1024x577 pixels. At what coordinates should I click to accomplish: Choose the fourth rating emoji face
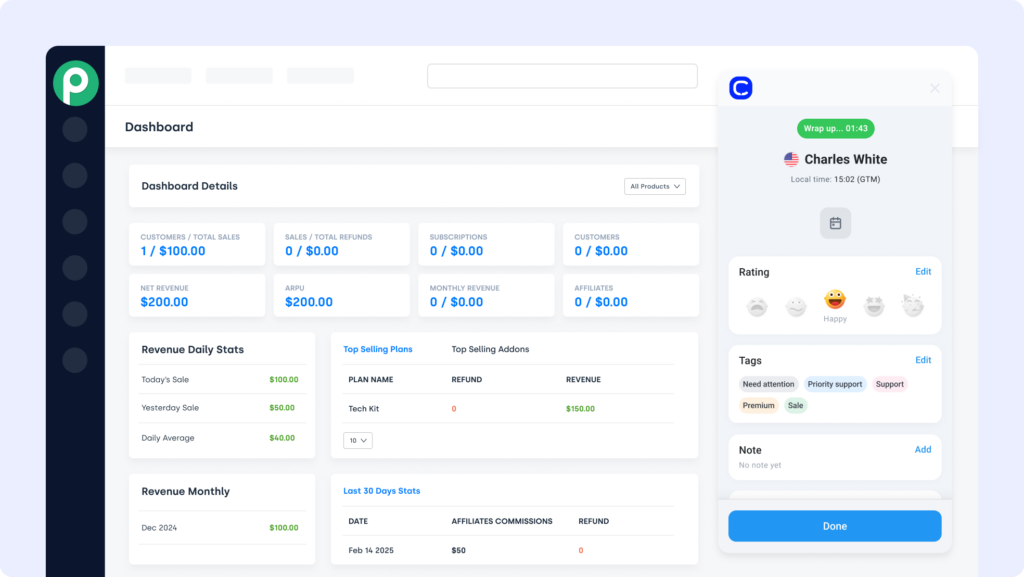tap(874, 306)
